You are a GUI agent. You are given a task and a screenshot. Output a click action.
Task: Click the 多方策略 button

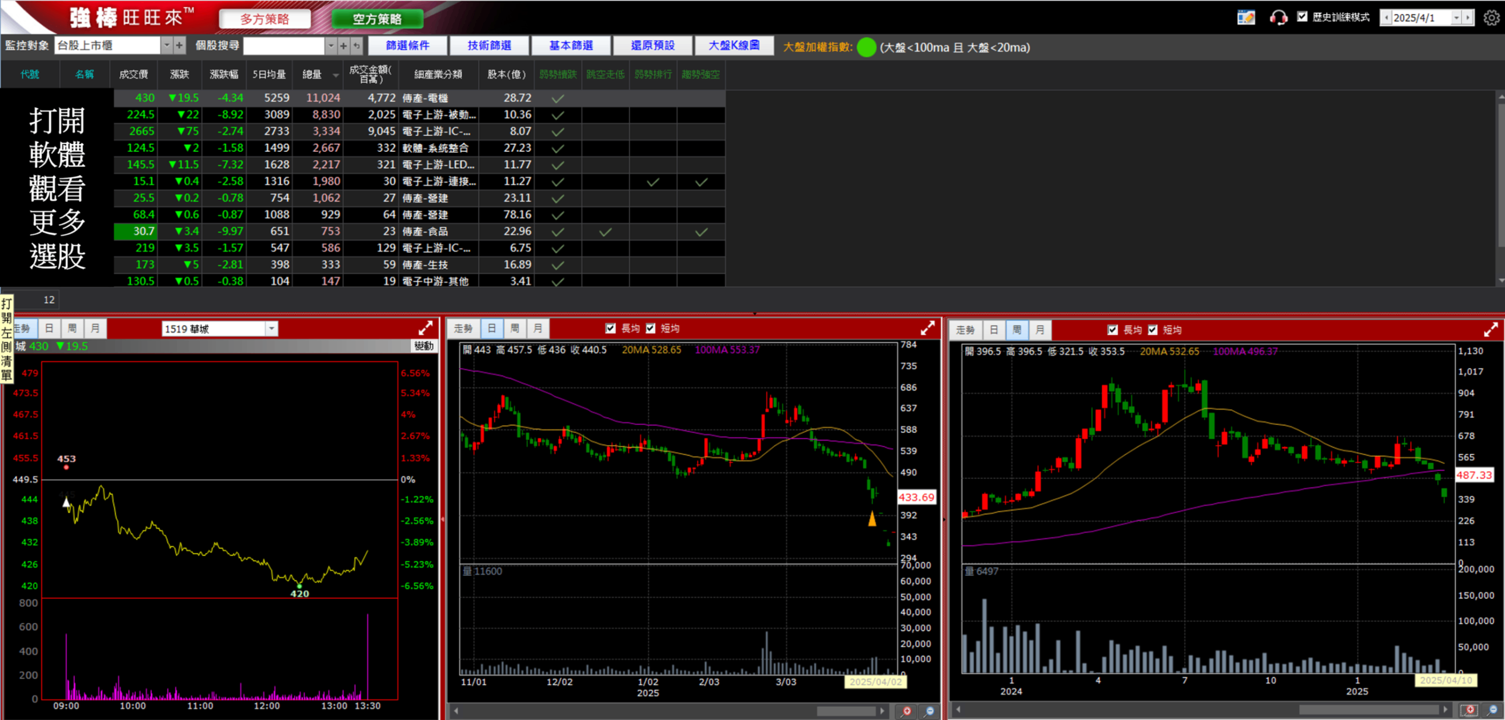[x=265, y=19]
